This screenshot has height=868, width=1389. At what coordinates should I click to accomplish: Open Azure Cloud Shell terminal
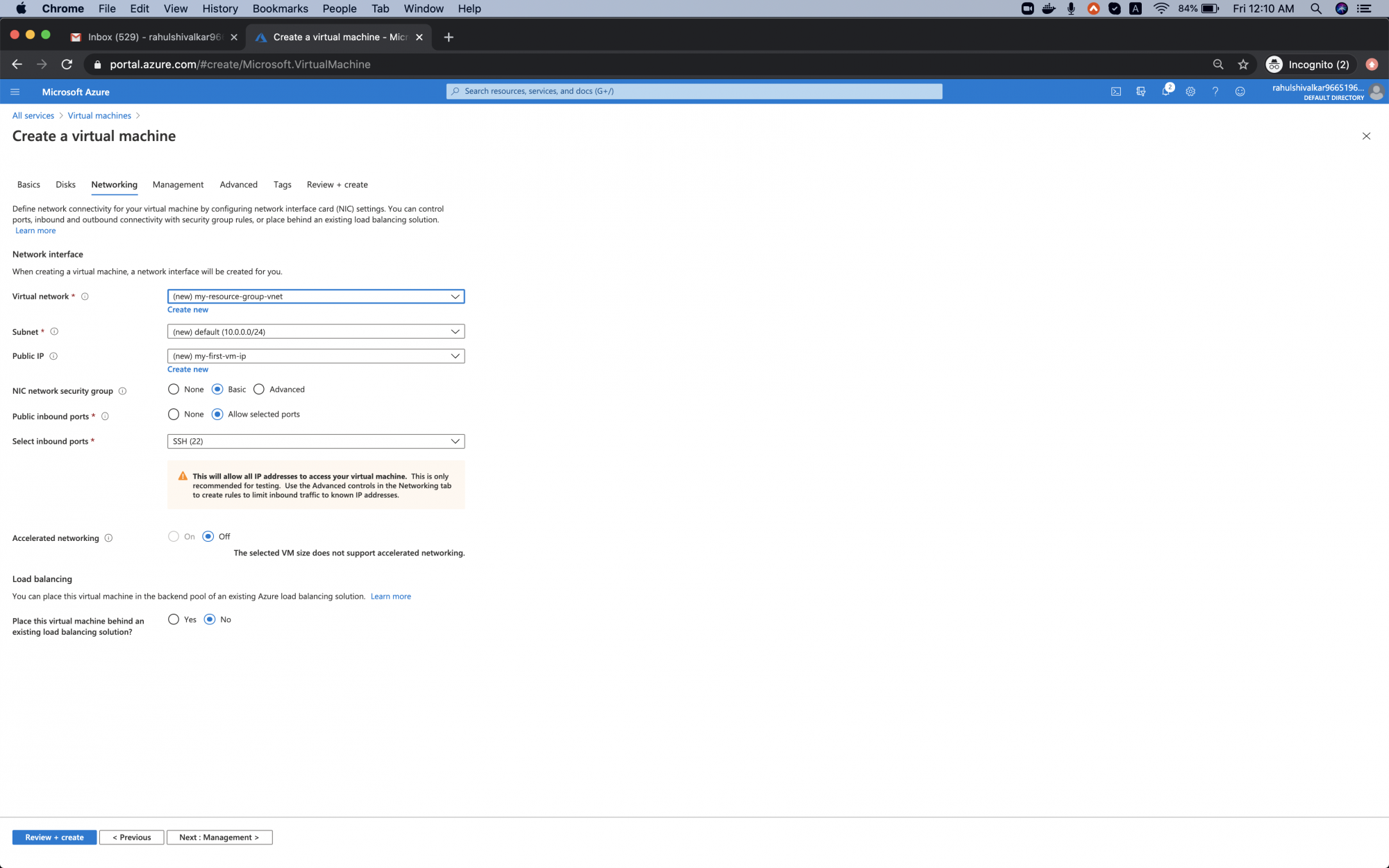coord(1116,91)
